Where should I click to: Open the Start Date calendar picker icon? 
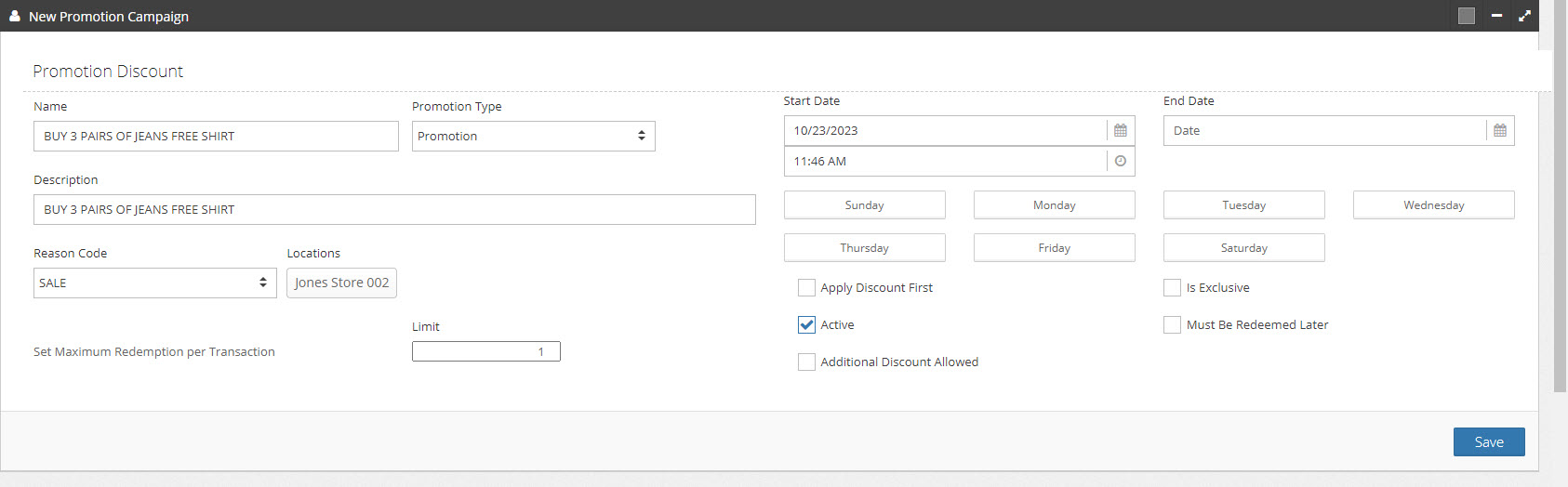pos(1120,131)
